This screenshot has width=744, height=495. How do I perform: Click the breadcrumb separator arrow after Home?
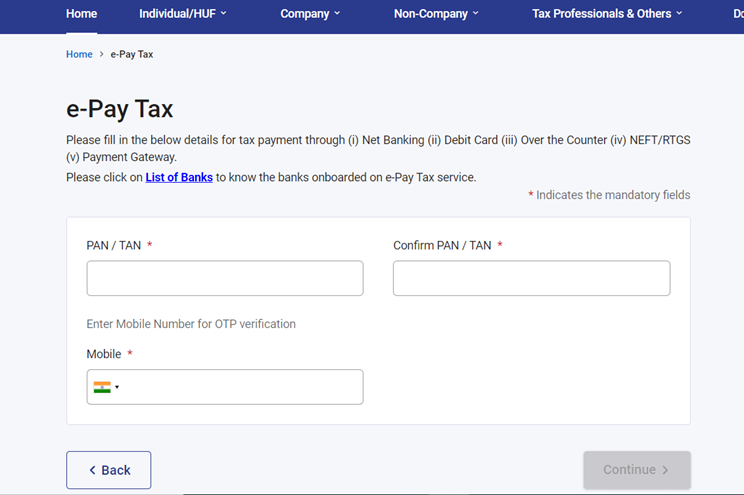(101, 54)
